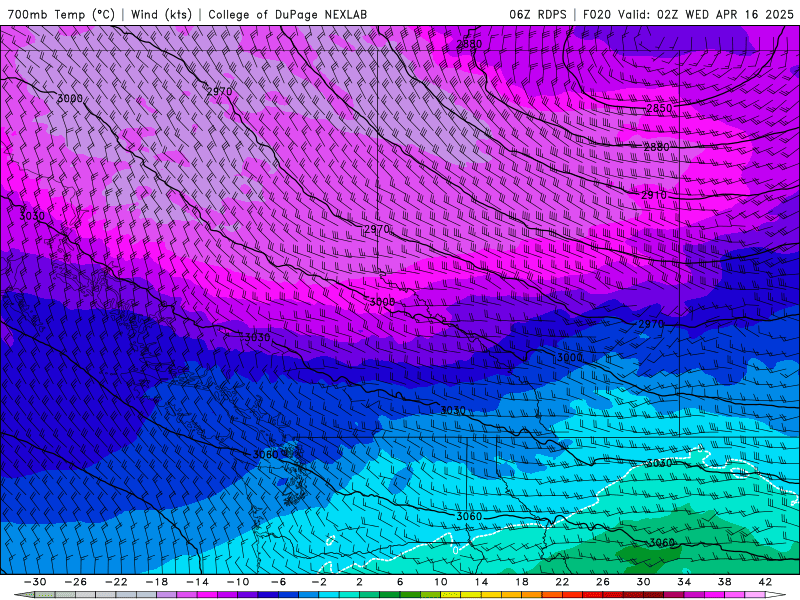Click the 2 value on the temperature scale
Viewport: 800px width, 600px height.
pyautogui.click(x=359, y=582)
